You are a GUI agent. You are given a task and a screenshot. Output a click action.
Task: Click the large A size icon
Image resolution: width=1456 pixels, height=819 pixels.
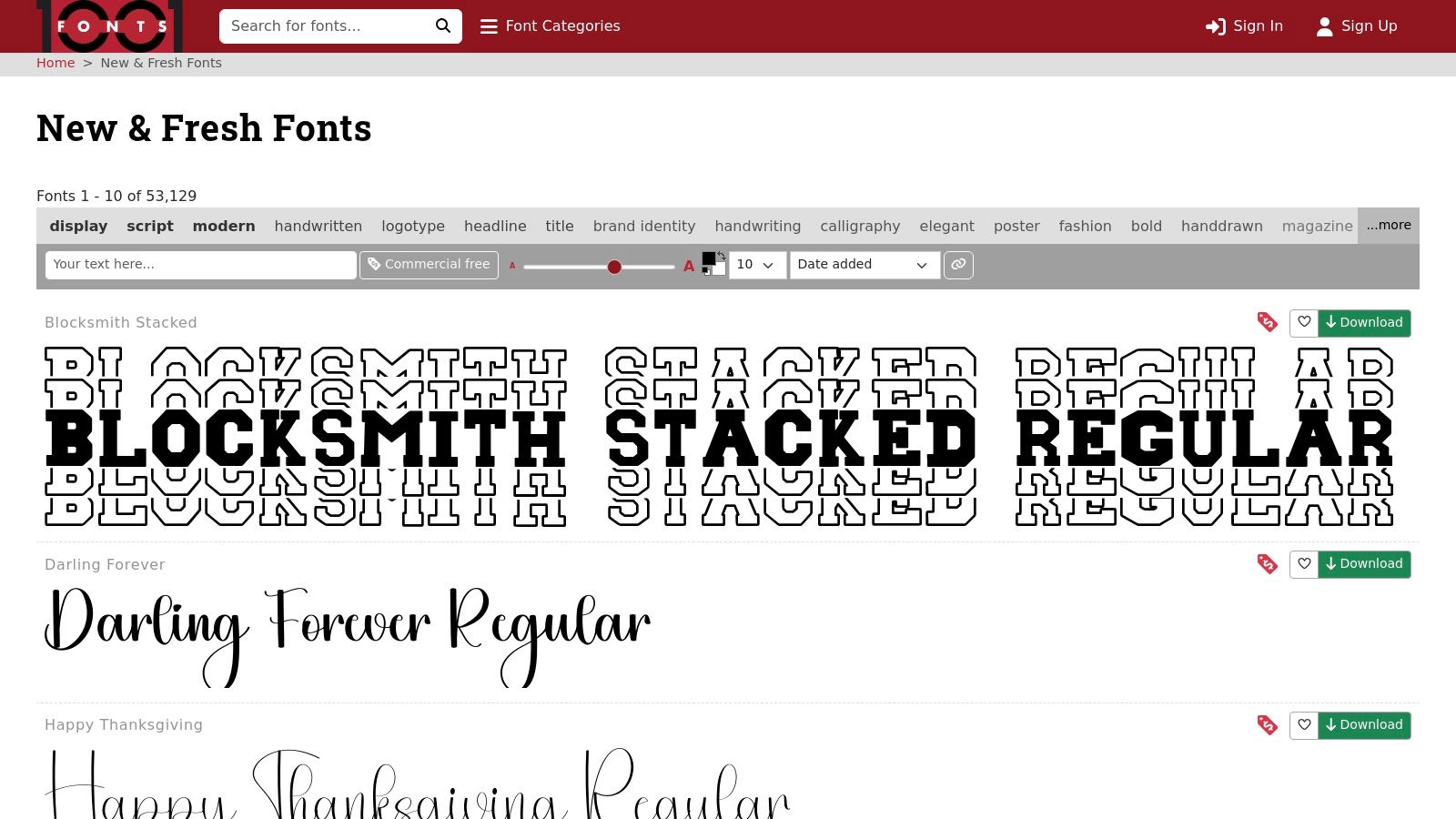coord(689,267)
